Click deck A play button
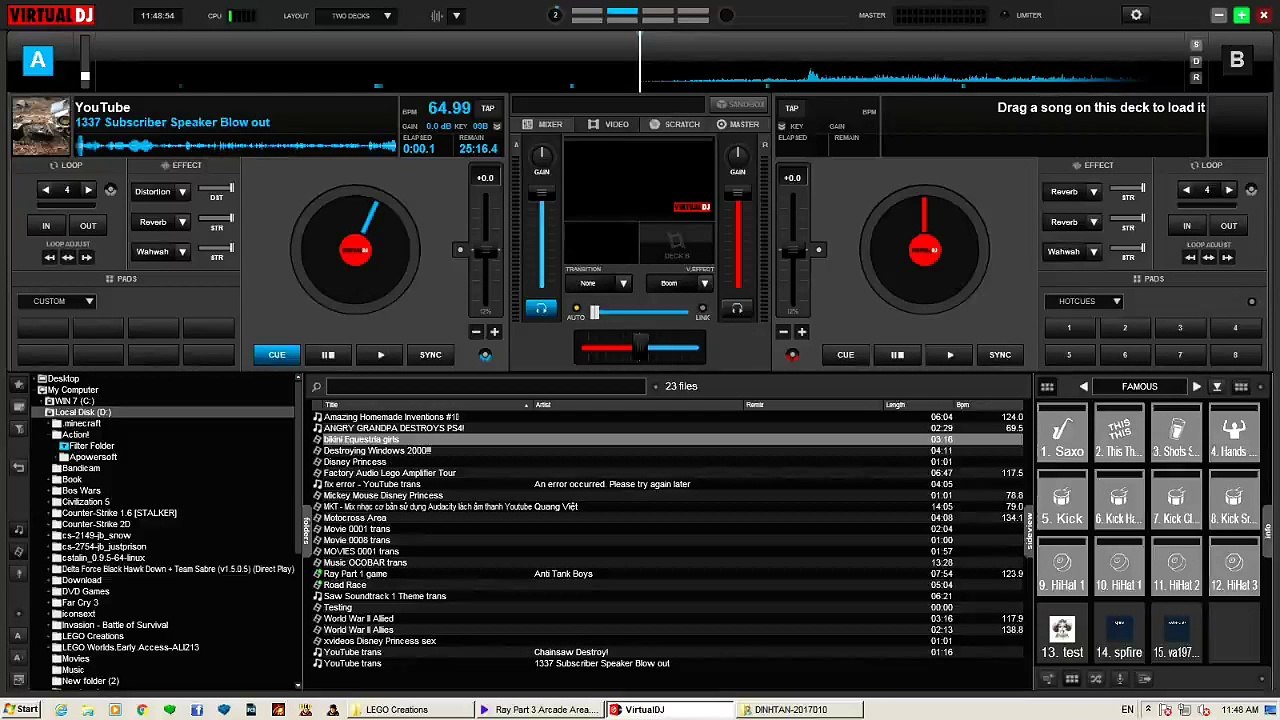This screenshot has height=720, width=1280. pyautogui.click(x=380, y=355)
